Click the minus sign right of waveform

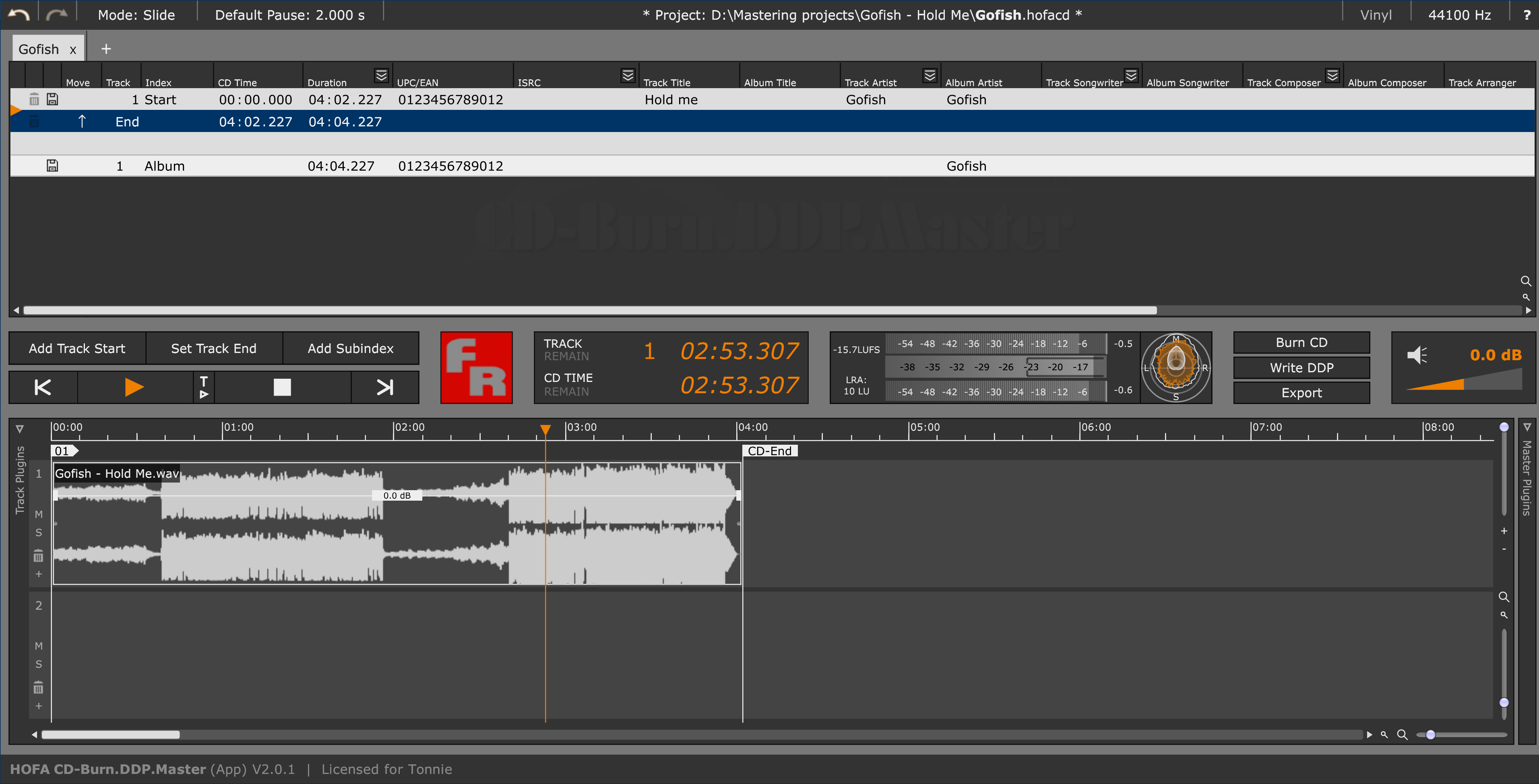tap(1504, 549)
